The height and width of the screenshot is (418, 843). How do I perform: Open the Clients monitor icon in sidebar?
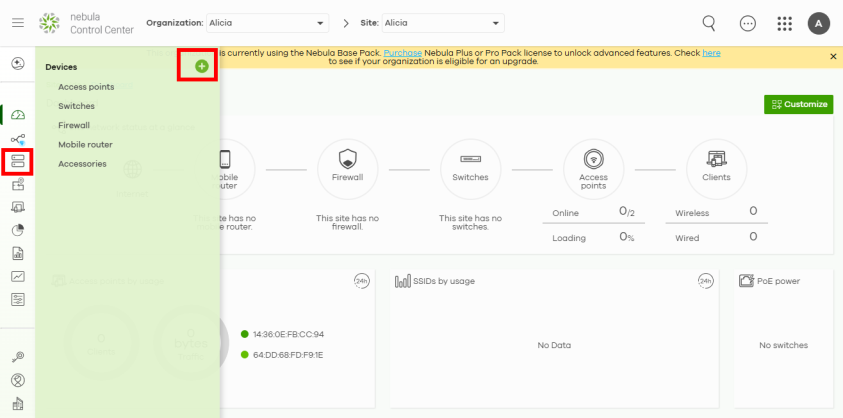[x=18, y=207]
